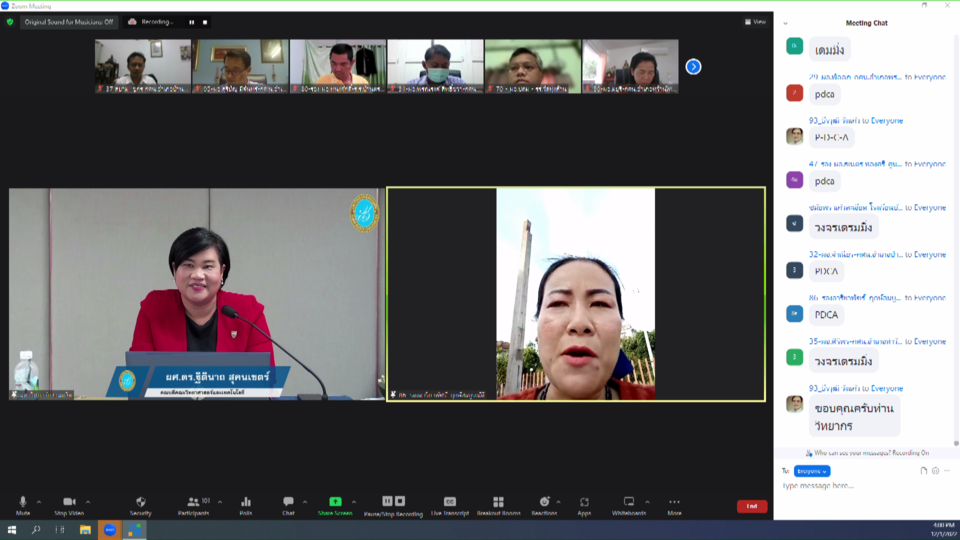
Task: Enable Live Transcript
Action: tap(449, 506)
